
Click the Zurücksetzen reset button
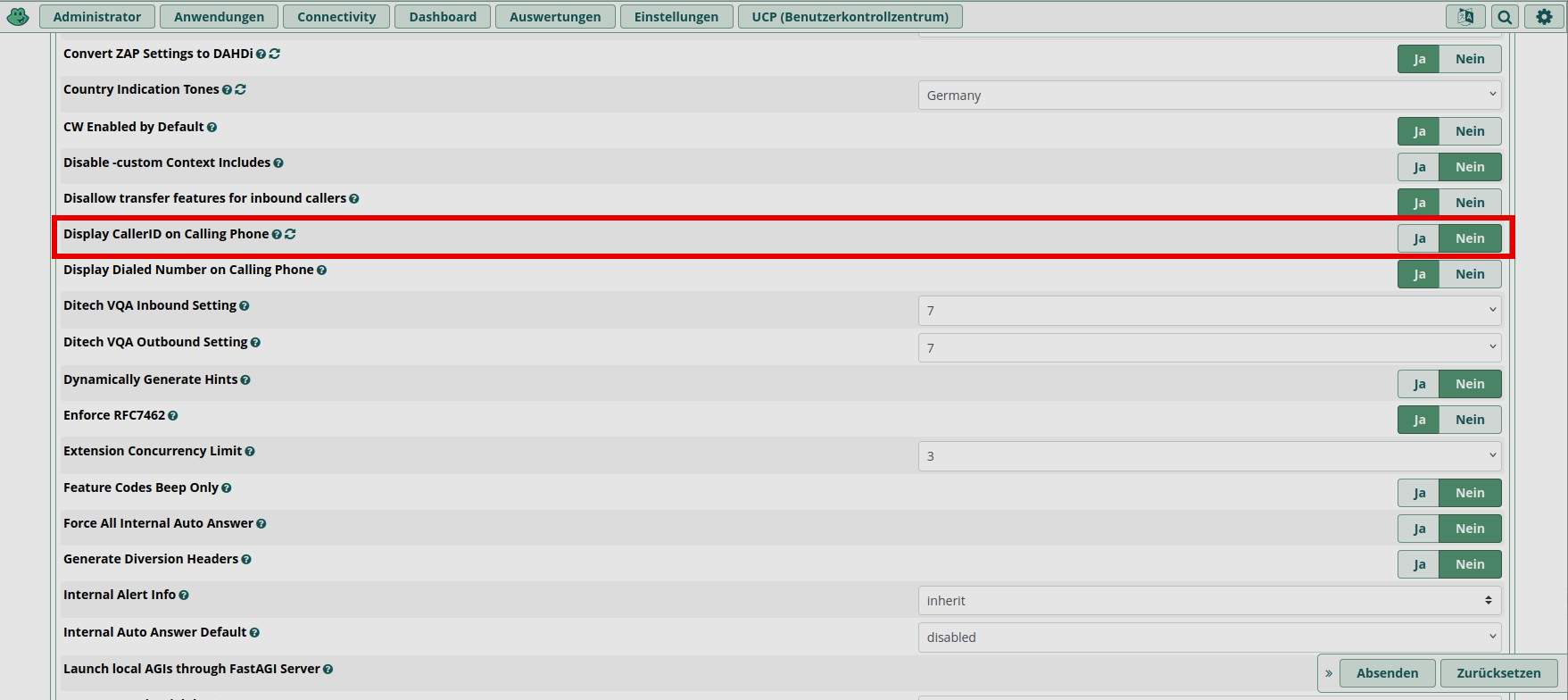(x=1498, y=673)
